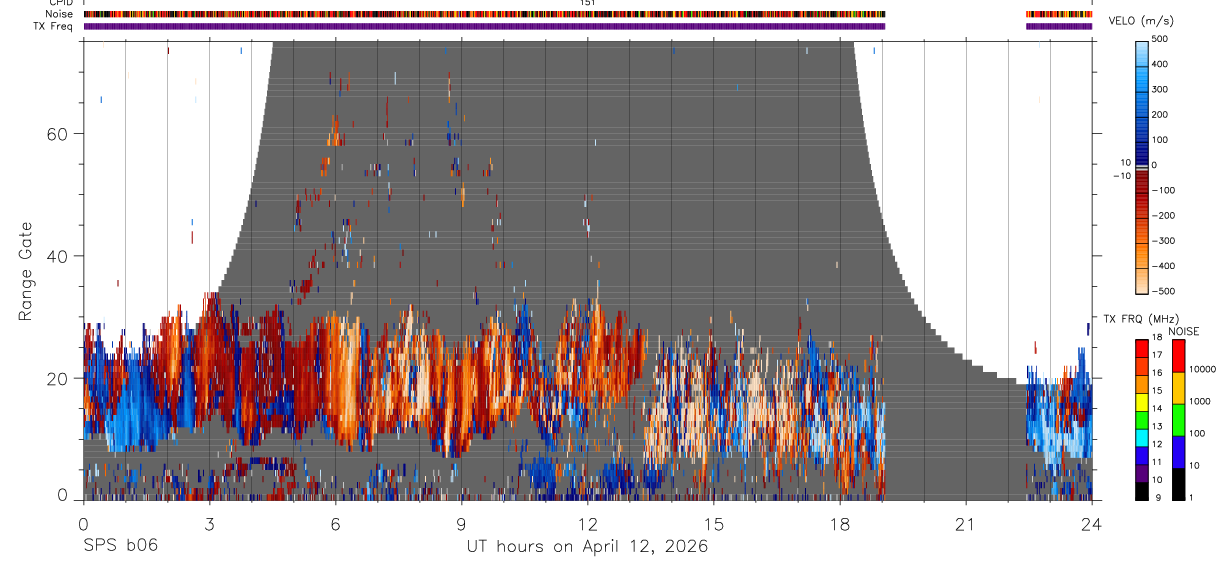Pick the green 13-14 MHz frequency swatch

[x=1144, y=420]
